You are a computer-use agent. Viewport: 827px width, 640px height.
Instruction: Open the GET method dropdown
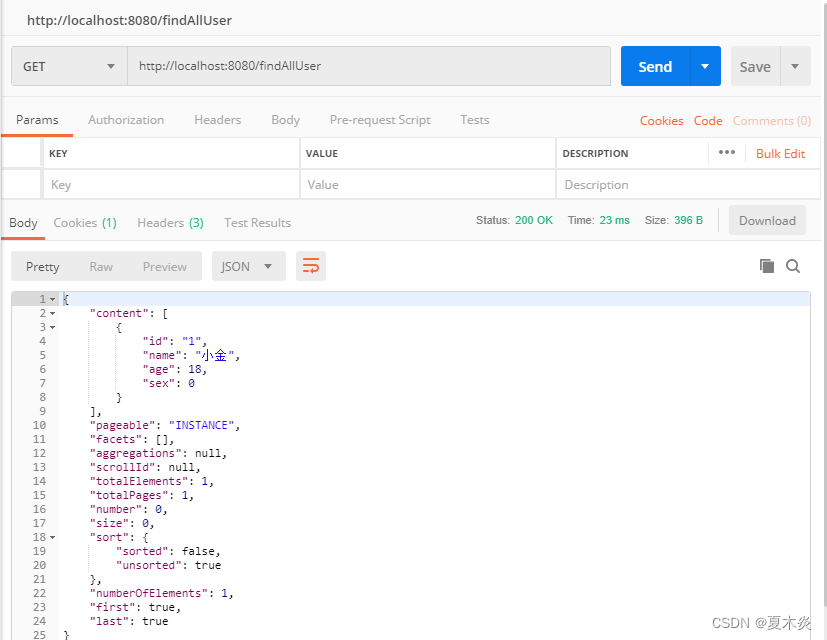click(67, 66)
